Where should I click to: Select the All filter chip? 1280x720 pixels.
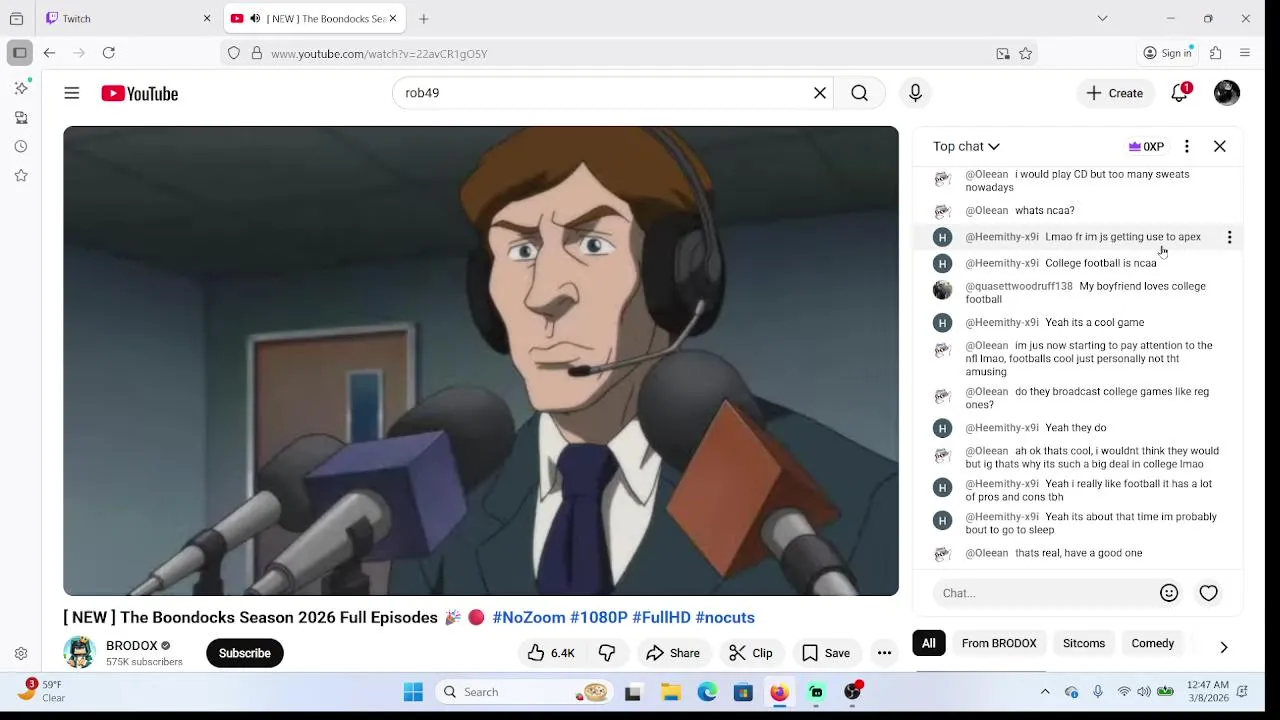929,643
